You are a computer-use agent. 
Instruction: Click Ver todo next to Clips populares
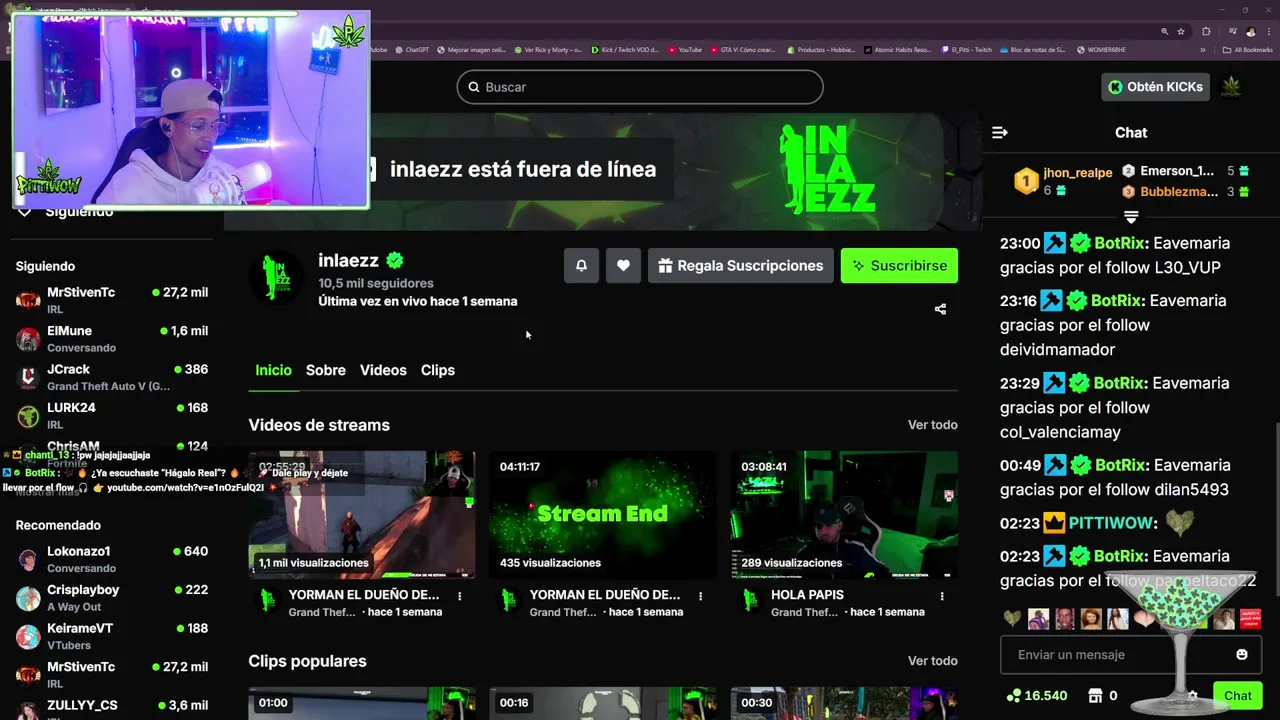coord(933,661)
